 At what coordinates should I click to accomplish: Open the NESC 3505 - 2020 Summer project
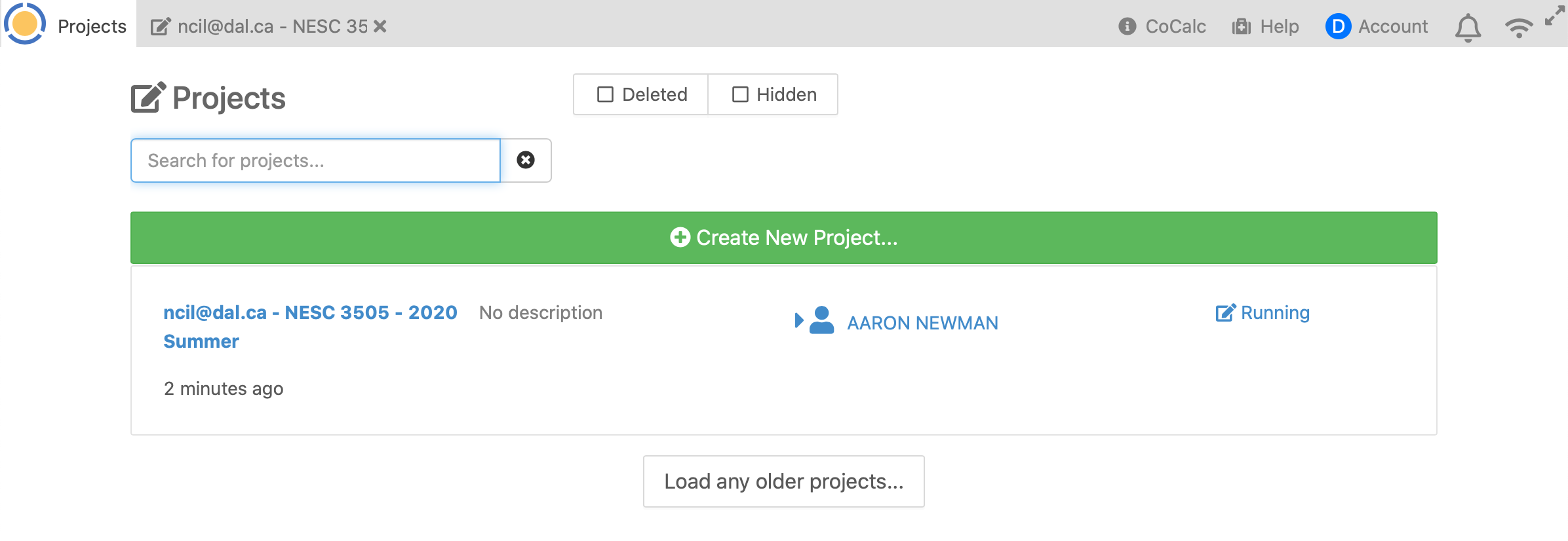(x=309, y=313)
